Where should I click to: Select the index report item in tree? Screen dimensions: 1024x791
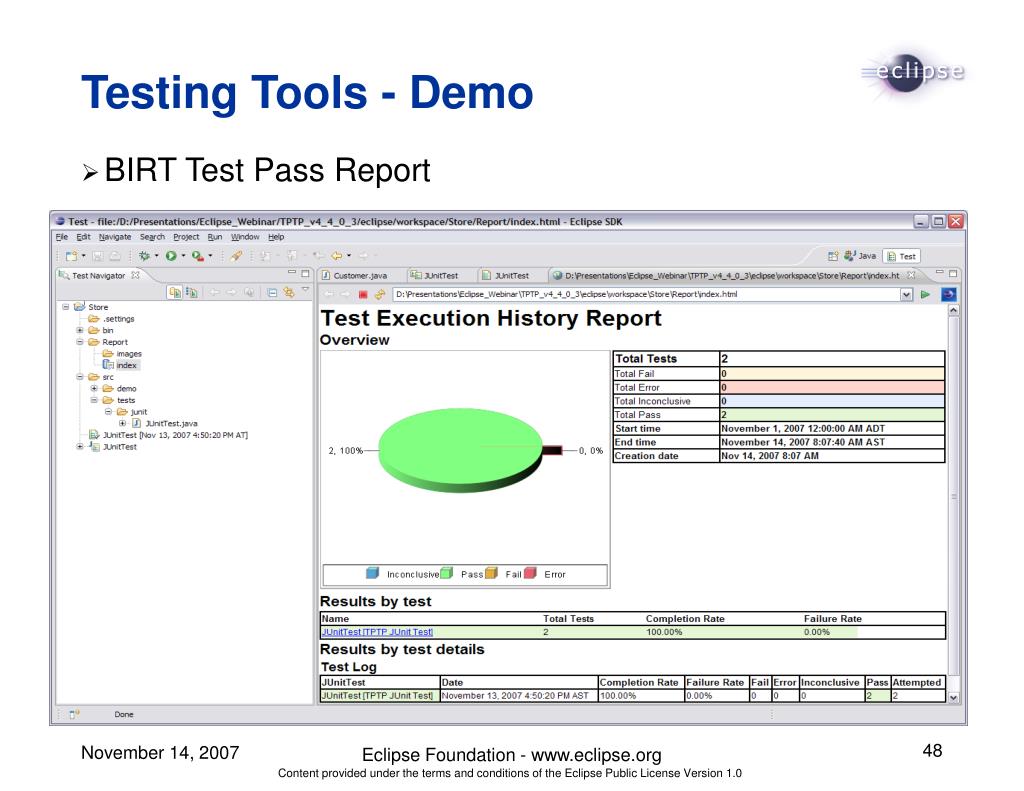[x=121, y=365]
